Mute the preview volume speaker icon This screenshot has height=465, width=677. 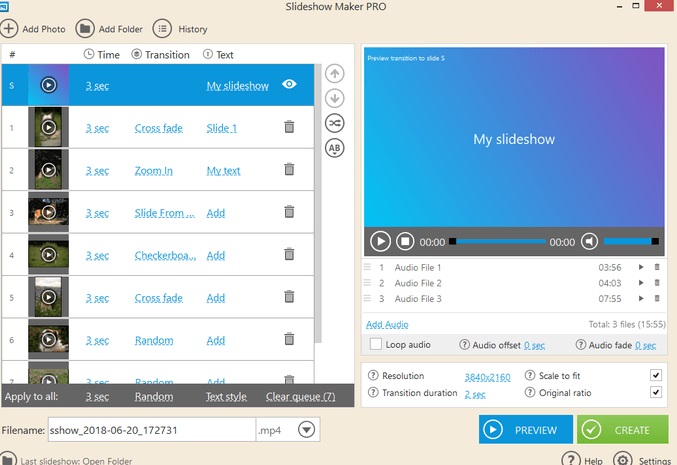pos(590,241)
